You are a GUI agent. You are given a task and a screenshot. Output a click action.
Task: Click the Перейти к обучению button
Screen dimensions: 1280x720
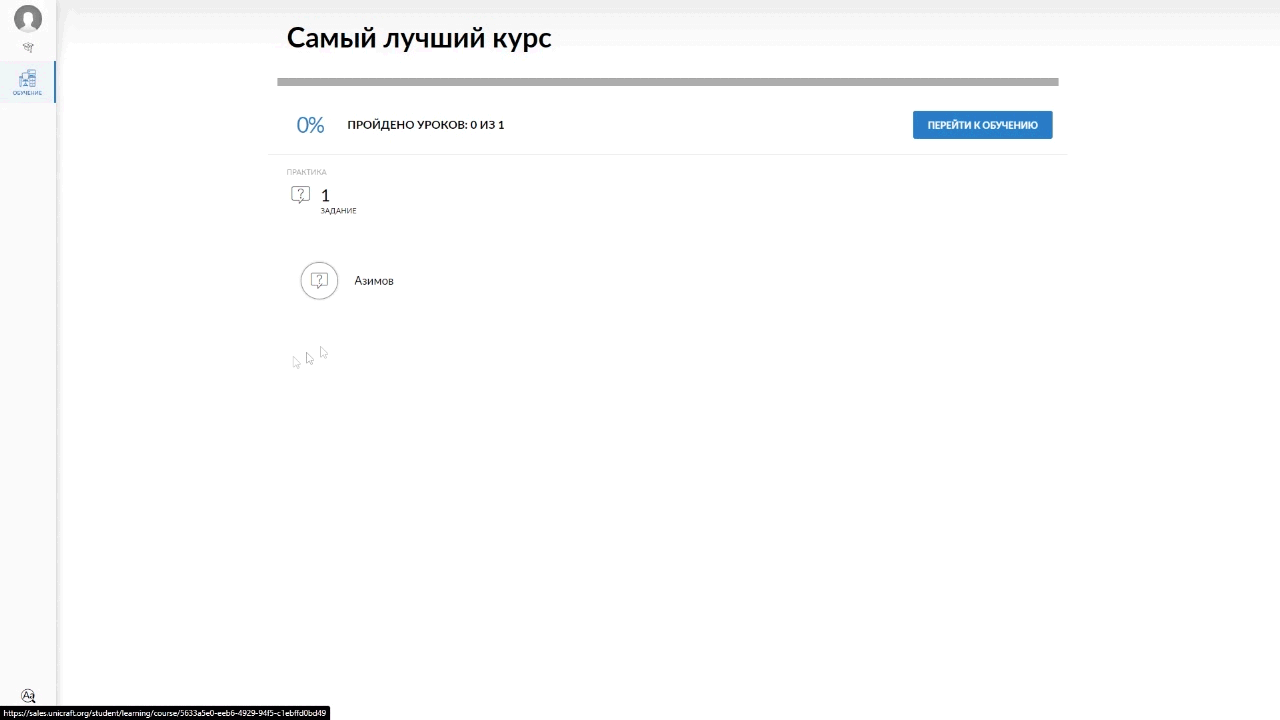pyautogui.click(x=982, y=125)
